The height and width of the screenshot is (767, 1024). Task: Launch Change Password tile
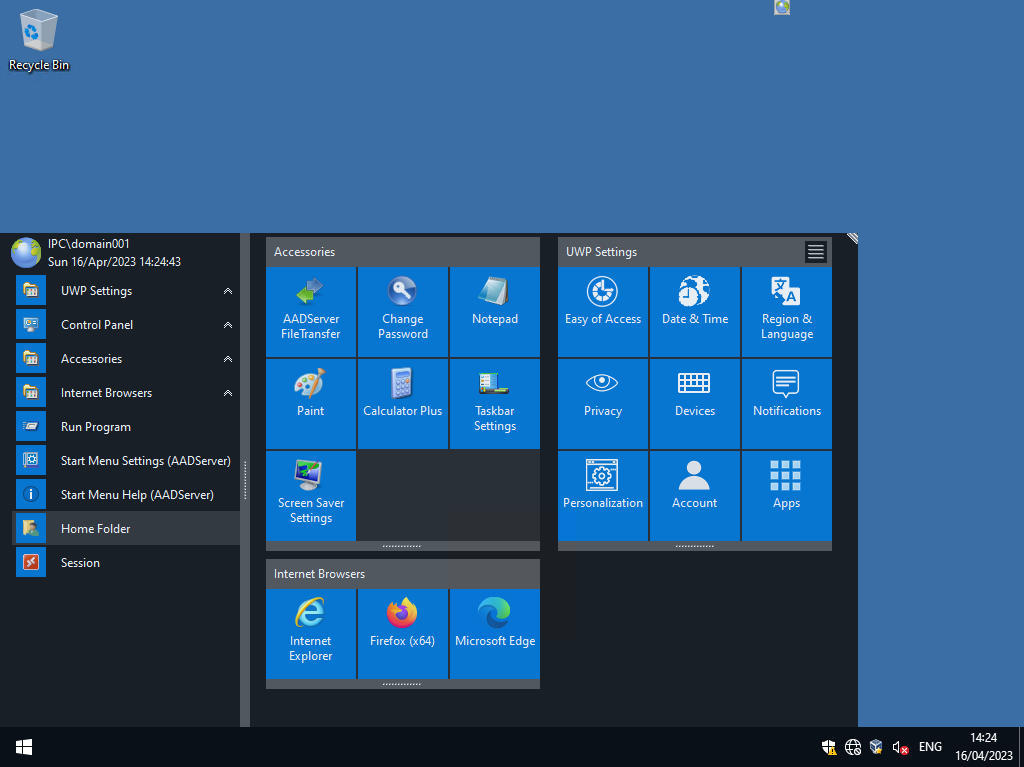point(403,311)
